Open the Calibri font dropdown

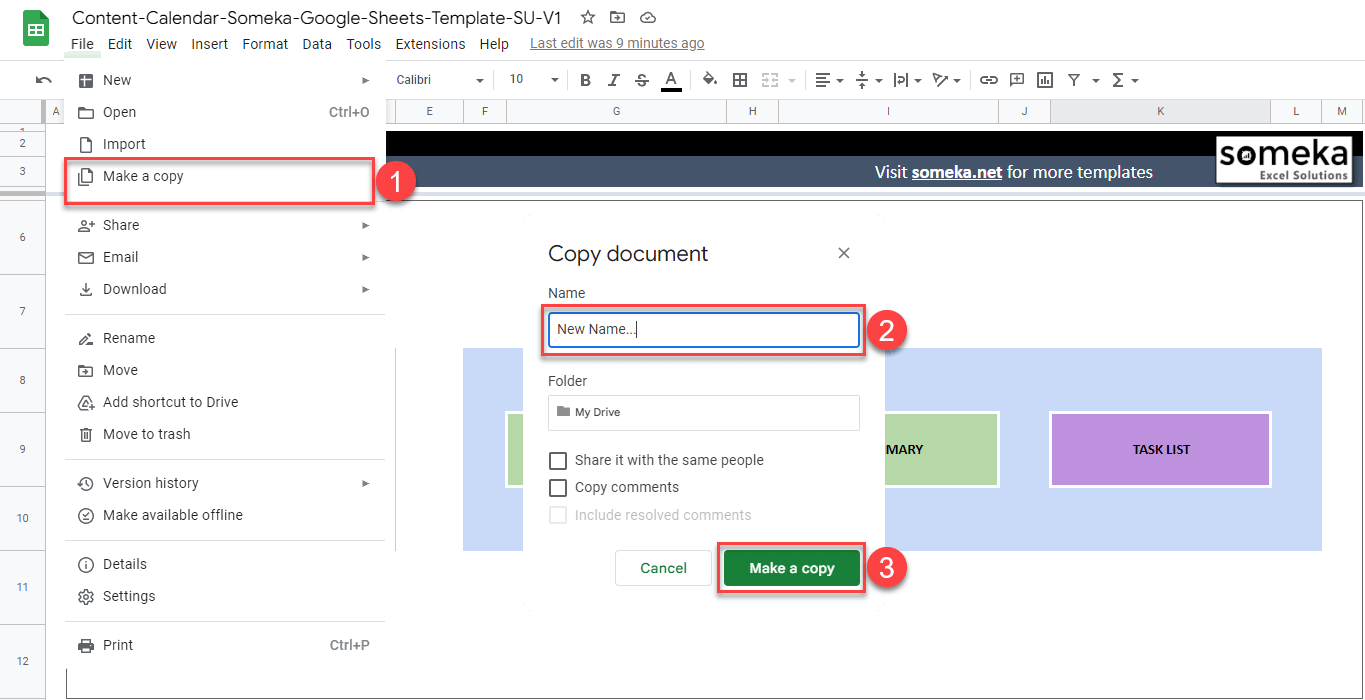coord(440,80)
